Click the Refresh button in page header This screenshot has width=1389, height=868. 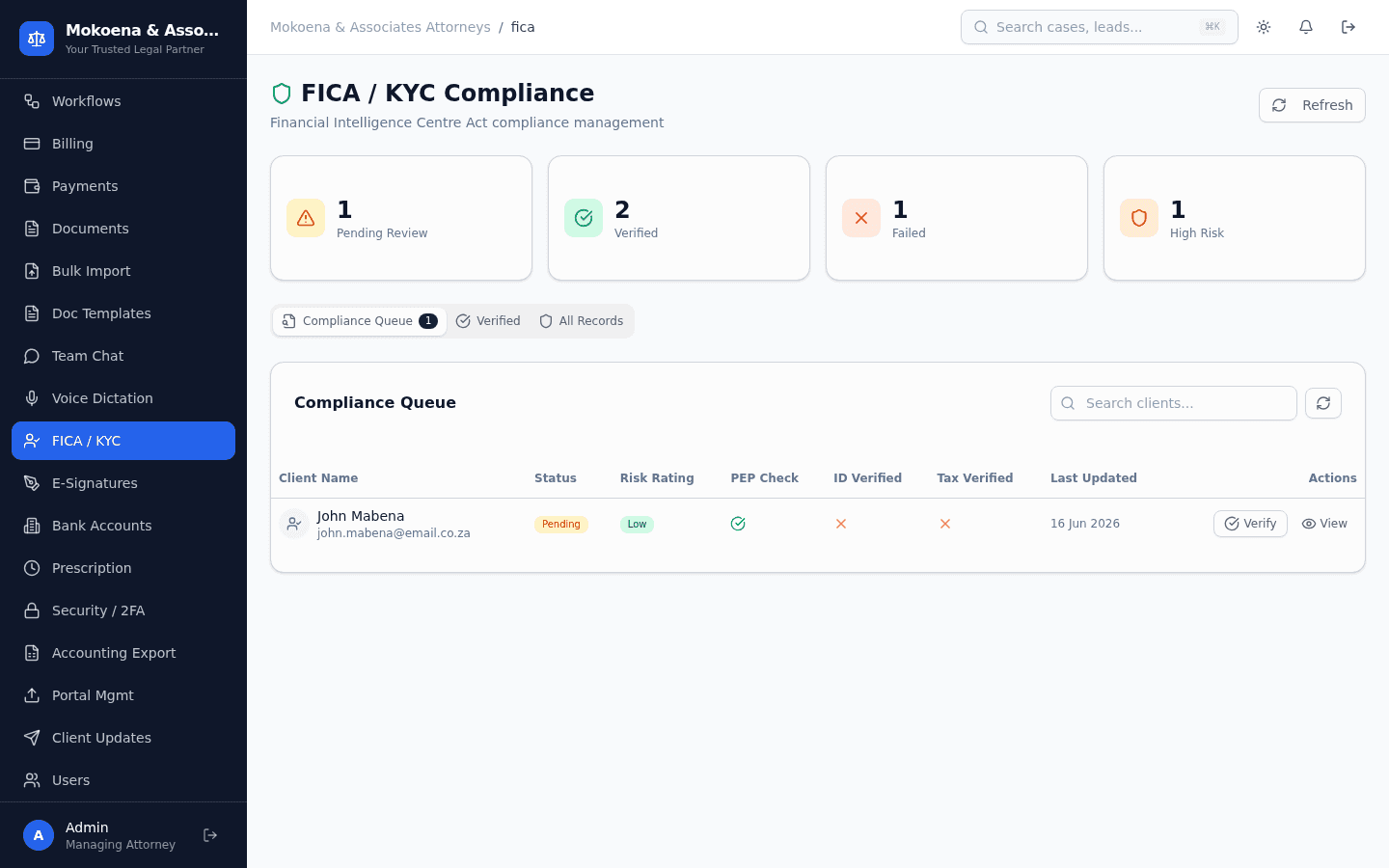(x=1312, y=105)
